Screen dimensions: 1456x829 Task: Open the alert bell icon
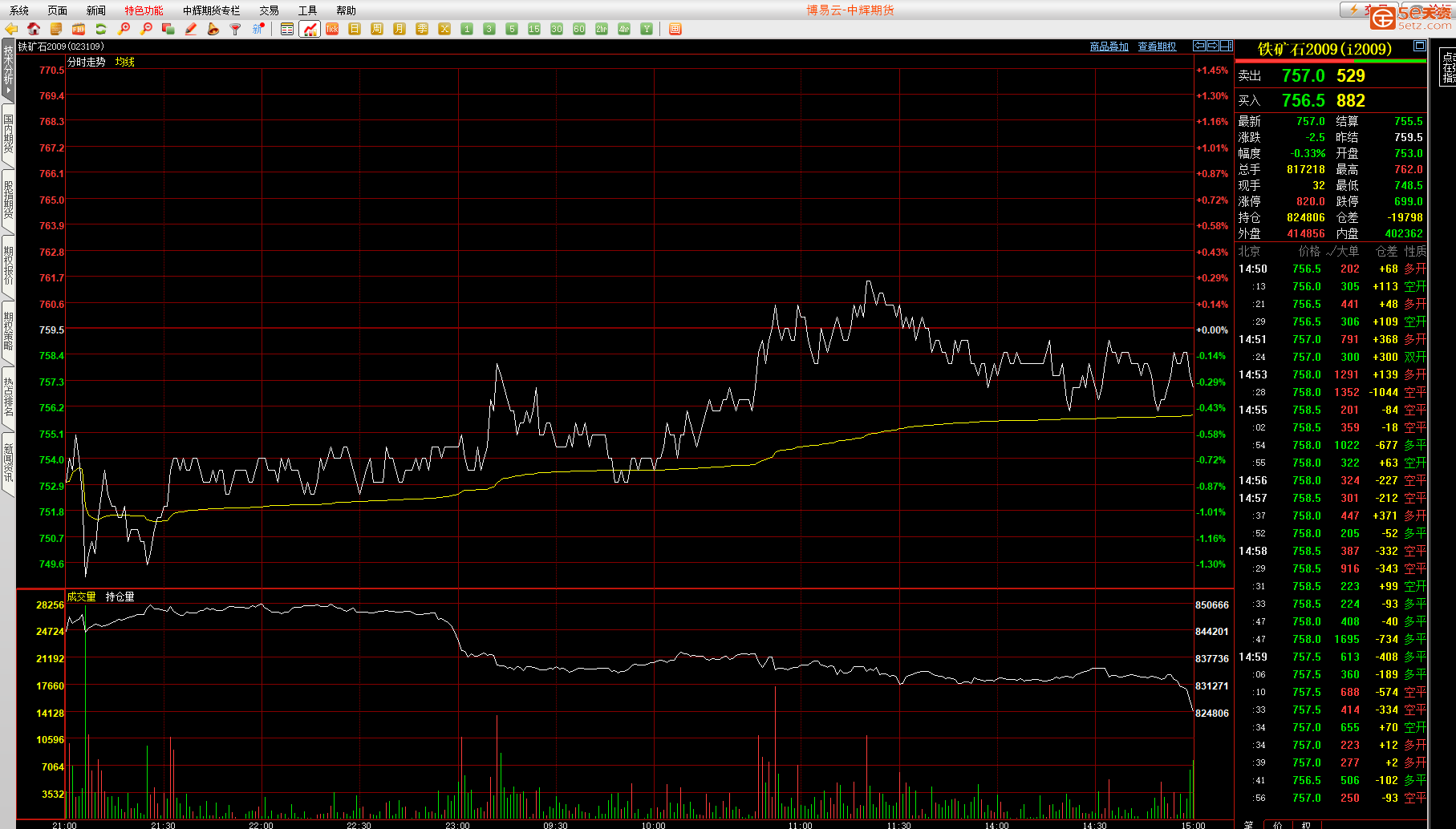[213, 29]
